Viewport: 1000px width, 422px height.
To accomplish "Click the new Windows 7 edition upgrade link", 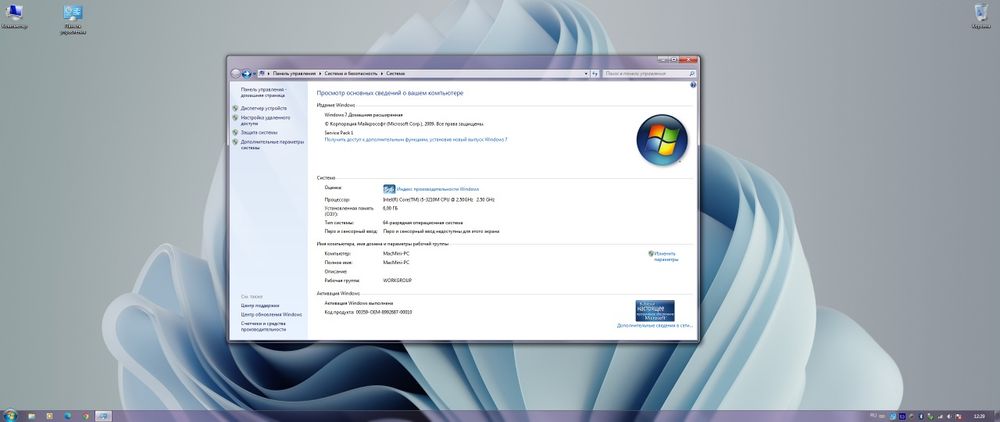I will 416,139.
